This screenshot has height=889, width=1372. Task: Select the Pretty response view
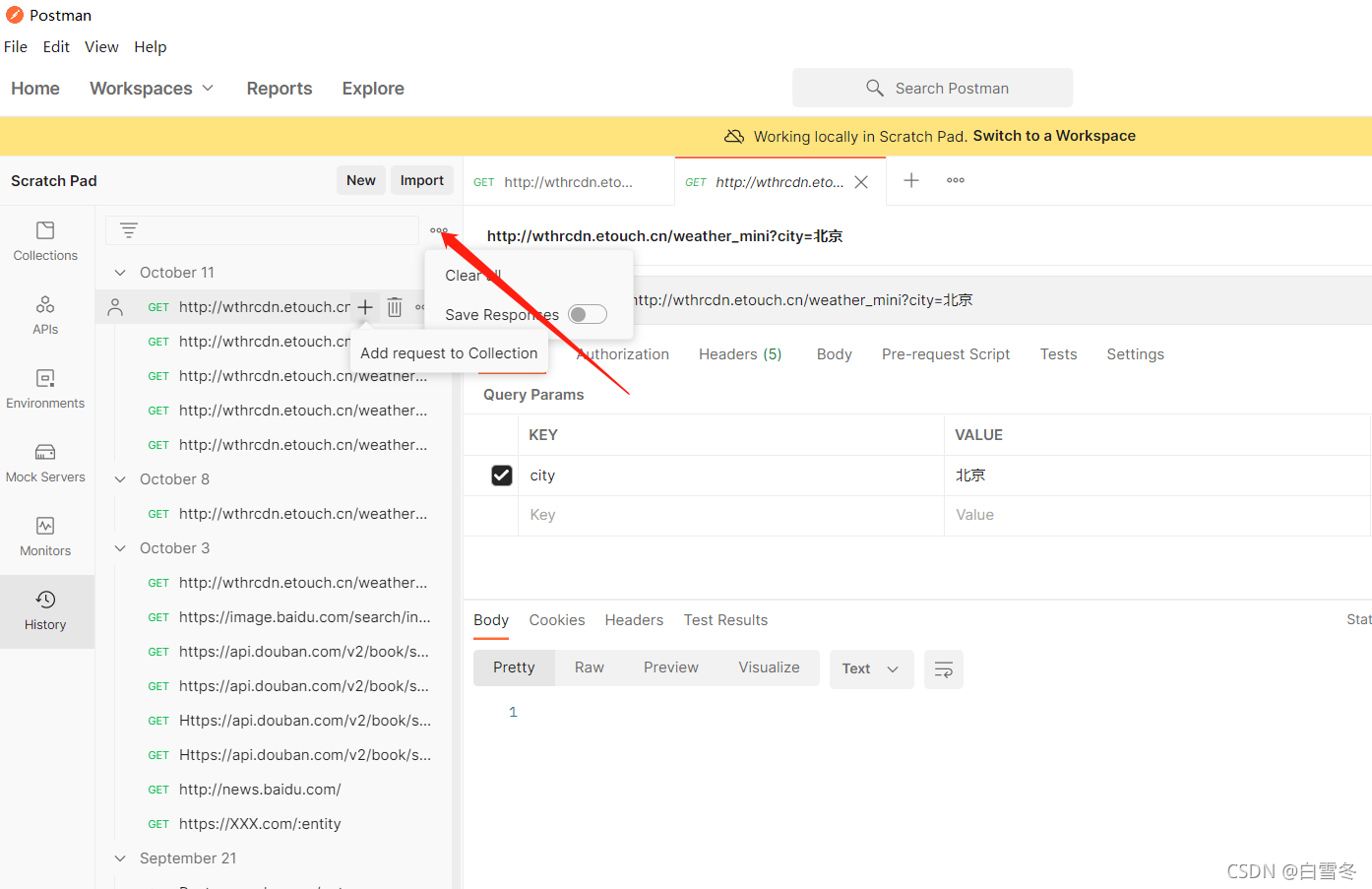[x=514, y=667]
